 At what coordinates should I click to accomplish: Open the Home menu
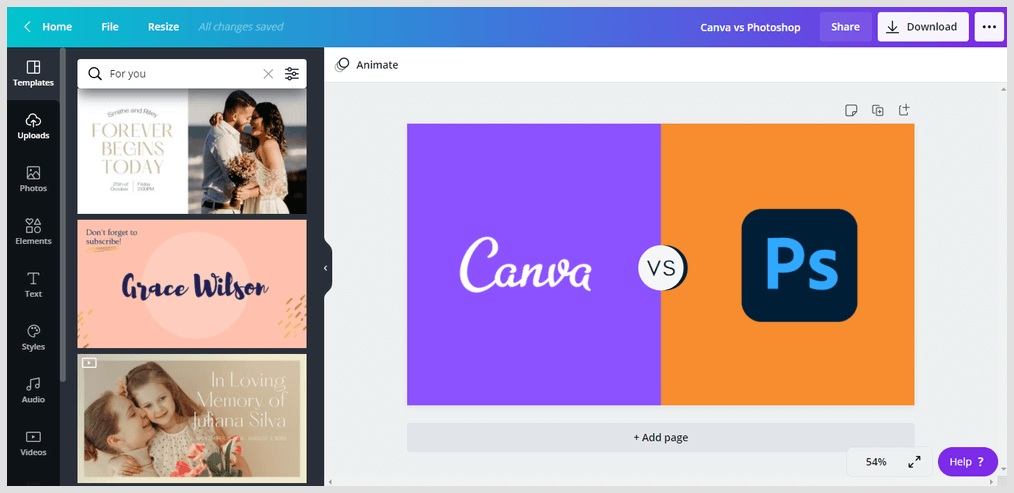tap(57, 27)
